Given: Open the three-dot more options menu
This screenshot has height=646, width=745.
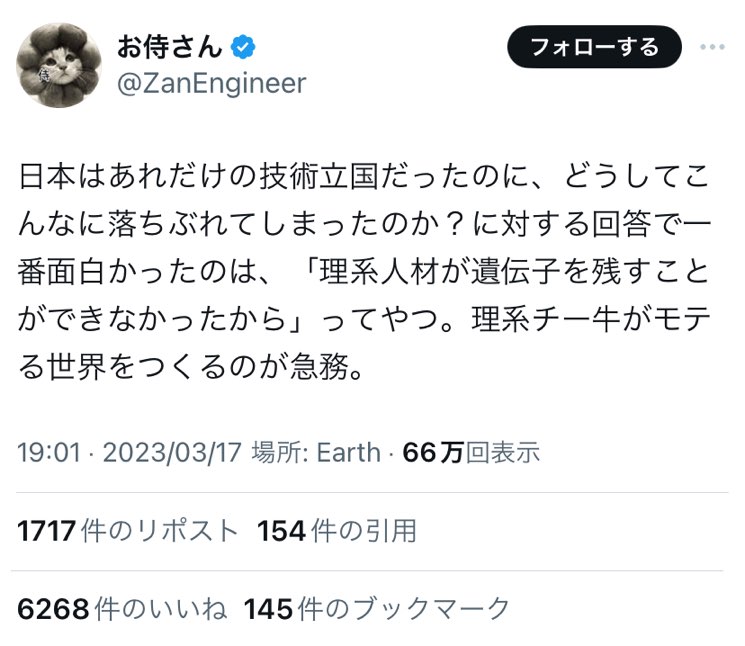Looking at the screenshot, I should tap(712, 47).
